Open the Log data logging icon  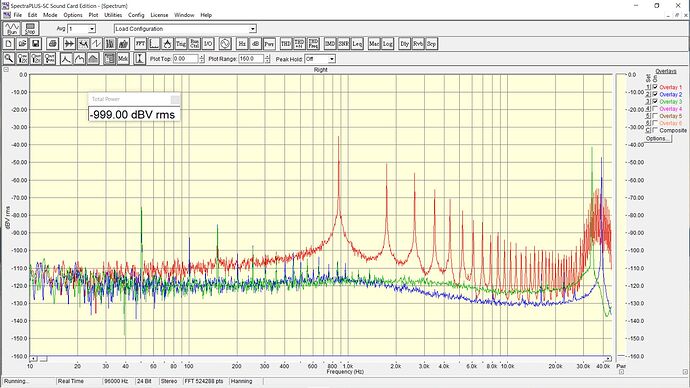pyautogui.click(x=387, y=44)
